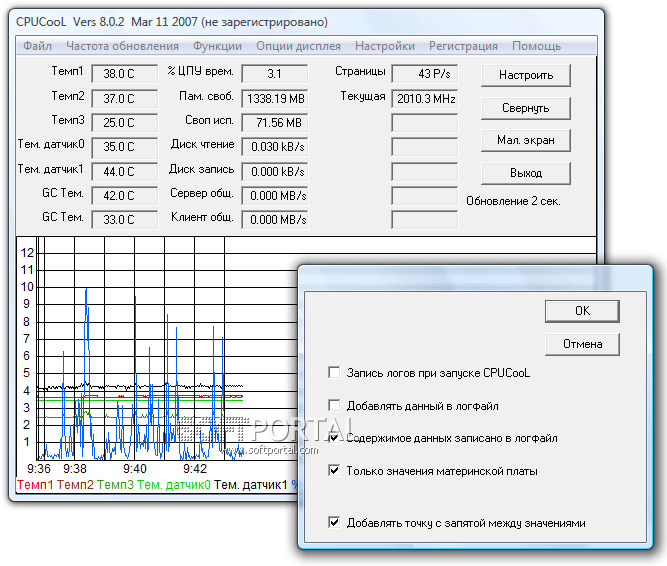Switch to Мал. экран mode
The image size is (667, 566).
pos(526,140)
